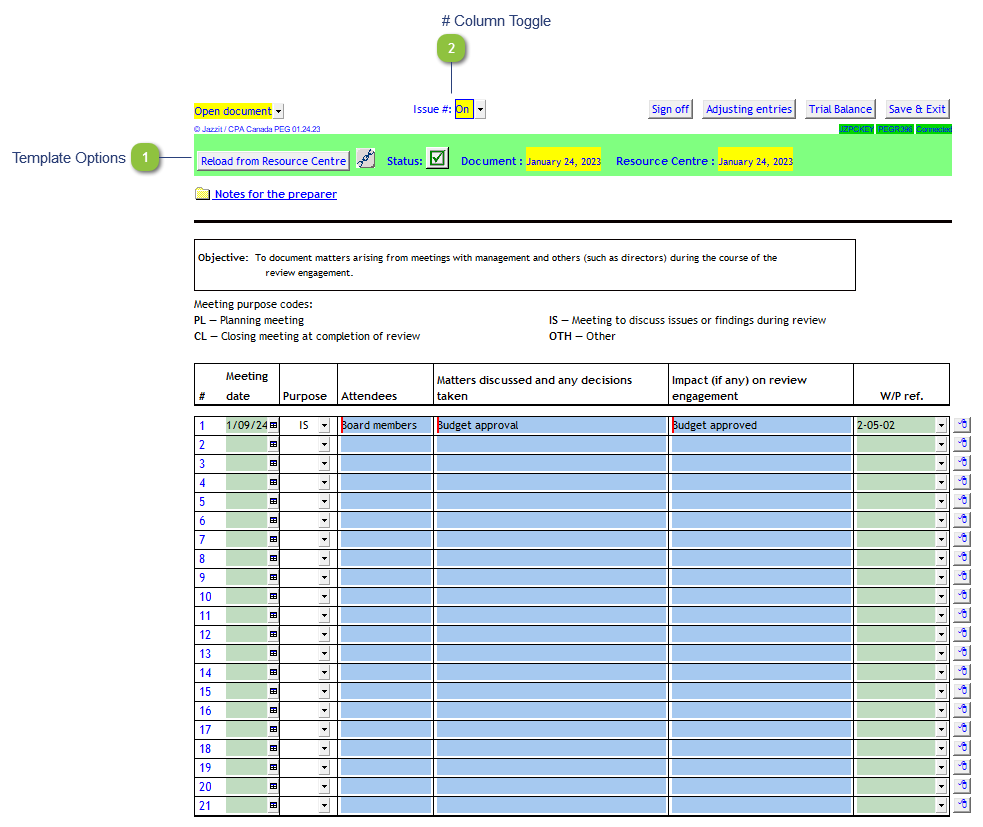
Task: Click the mouse icon at end of row 1
Action: [962, 424]
